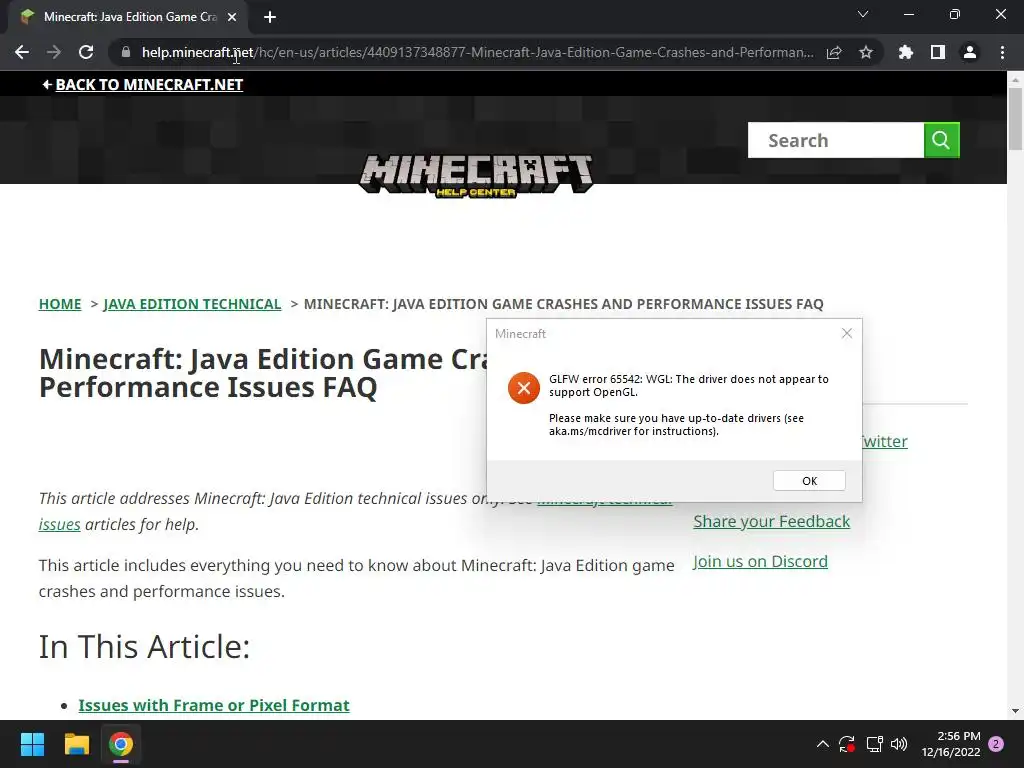Click the green search magnifier button
1024x768 pixels.
click(942, 140)
